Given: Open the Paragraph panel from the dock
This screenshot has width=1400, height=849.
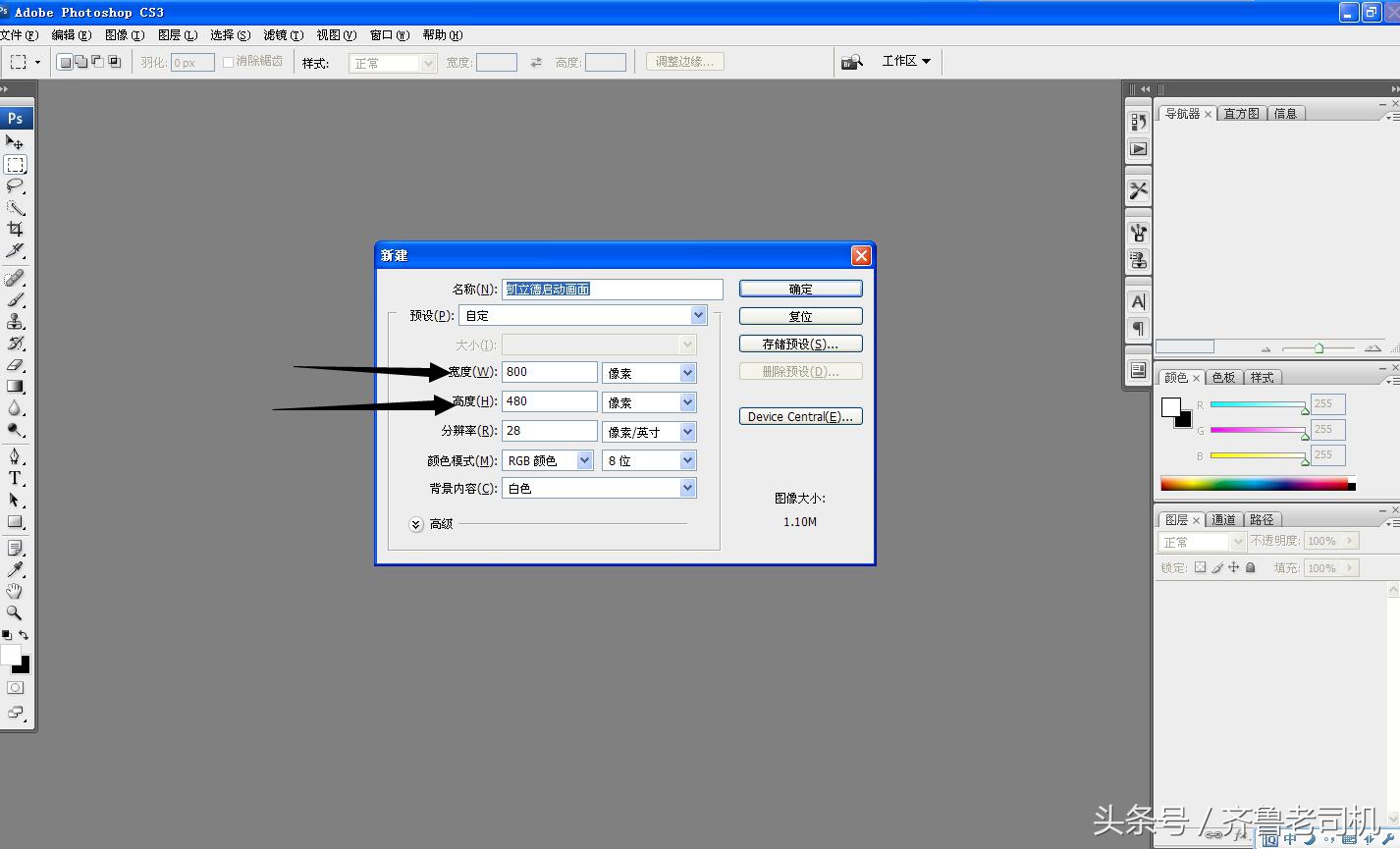Looking at the screenshot, I should (x=1138, y=328).
